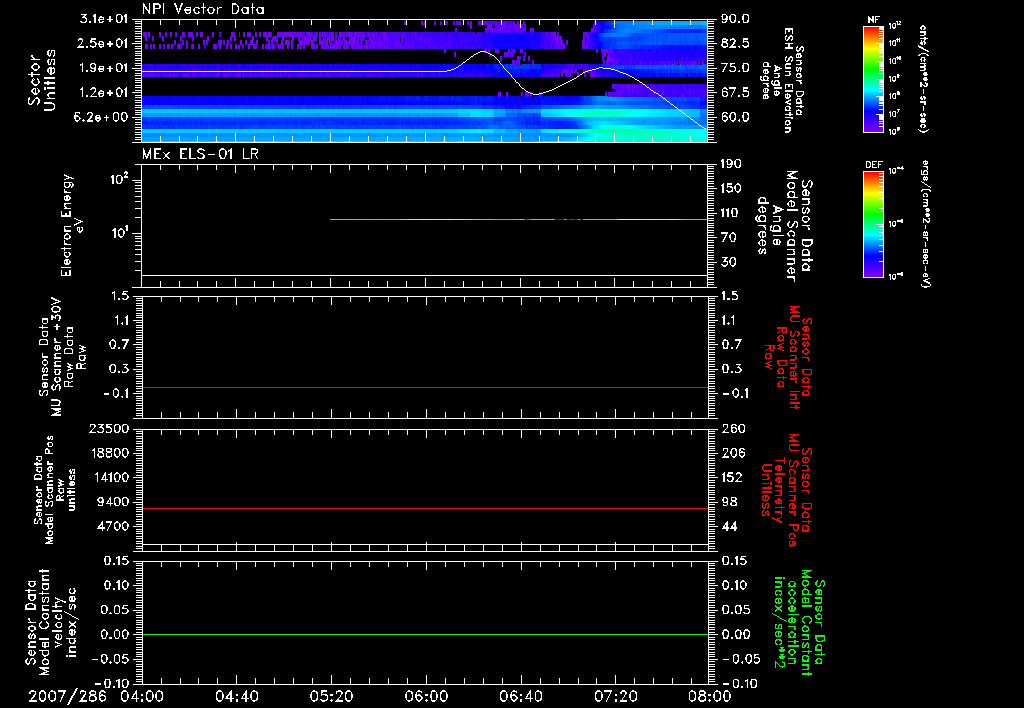
Task: Click the '60.0' elevation tick value
Action: pos(735,117)
